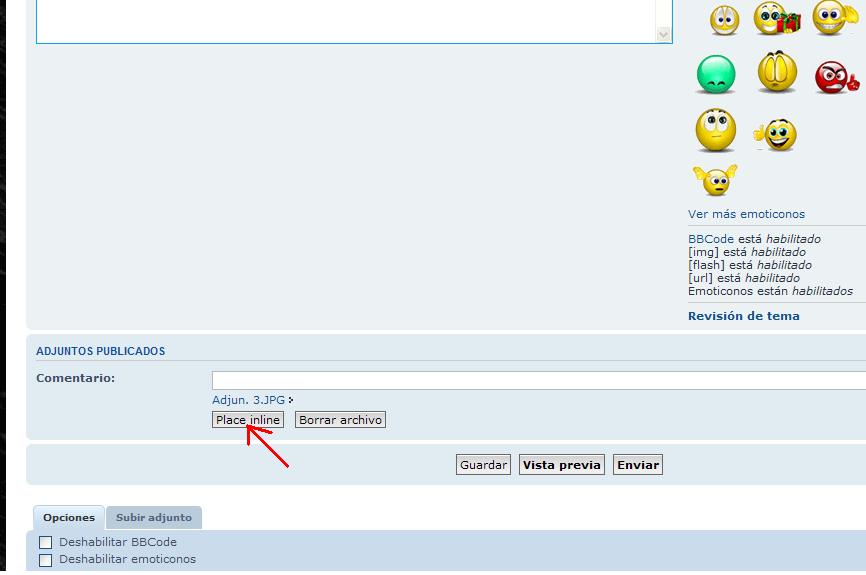Insert the angry red emoticon
This screenshot has height=575, width=866.
click(835, 76)
